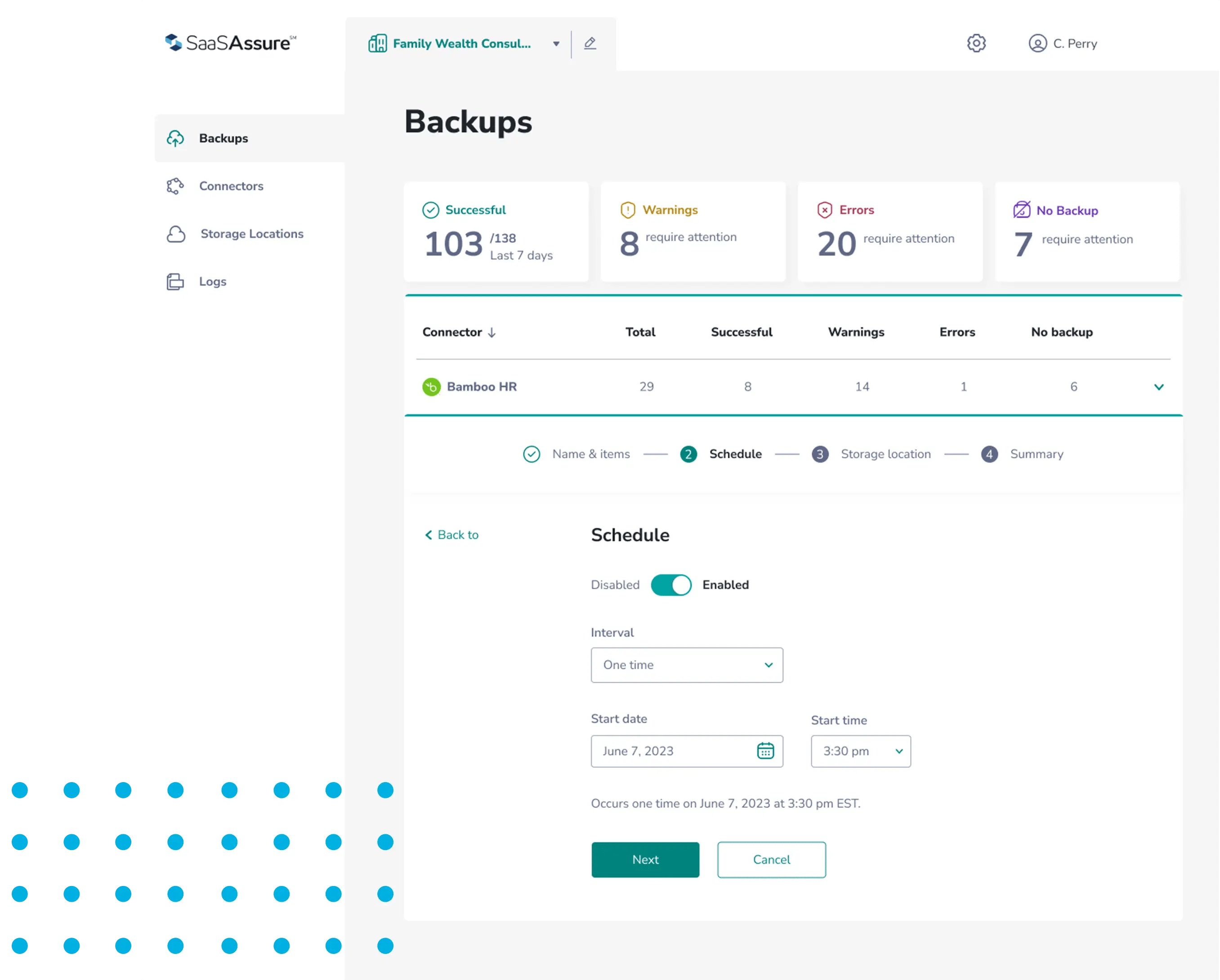Open the Errors summary card label
1220x980 pixels.
click(x=857, y=210)
